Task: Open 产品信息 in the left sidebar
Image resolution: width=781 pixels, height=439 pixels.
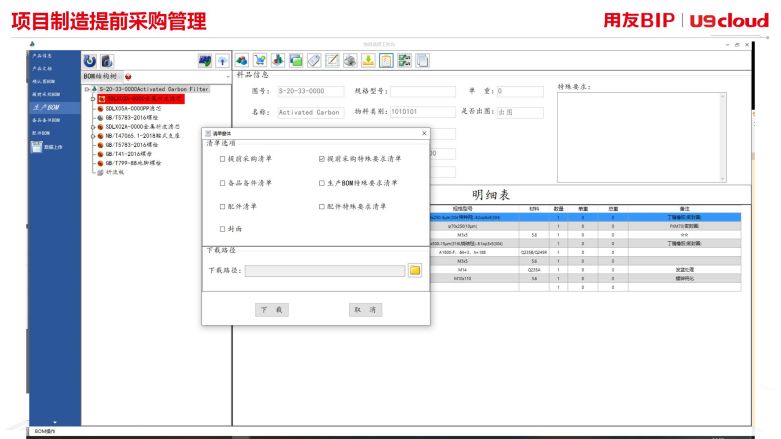Action: 42,55
